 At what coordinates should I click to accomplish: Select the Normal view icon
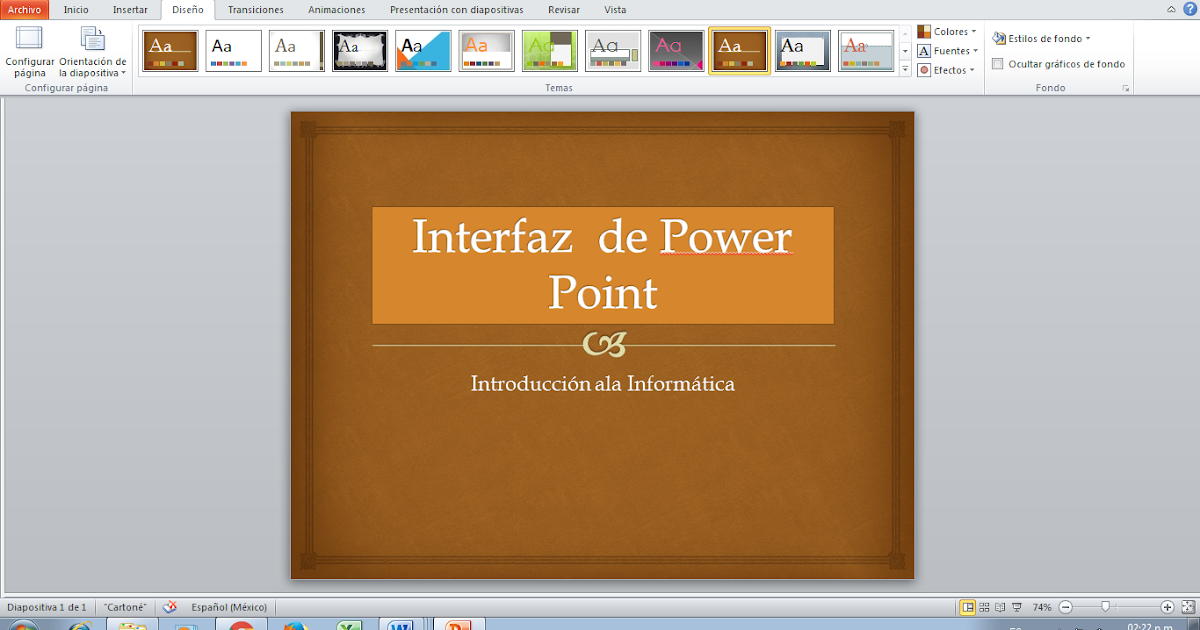[x=966, y=606]
